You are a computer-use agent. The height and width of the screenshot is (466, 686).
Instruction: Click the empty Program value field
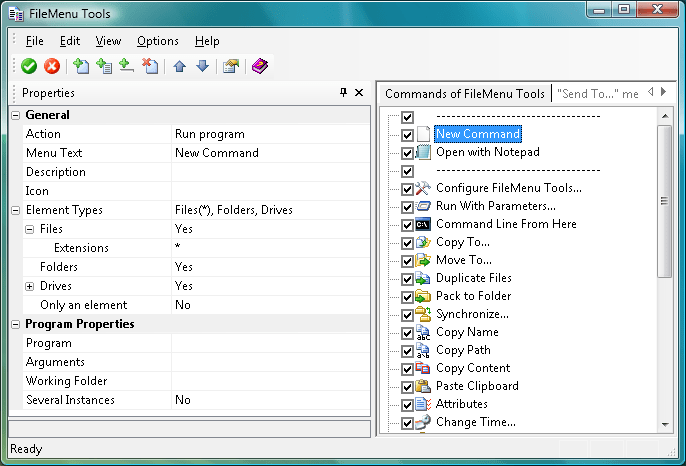point(270,343)
